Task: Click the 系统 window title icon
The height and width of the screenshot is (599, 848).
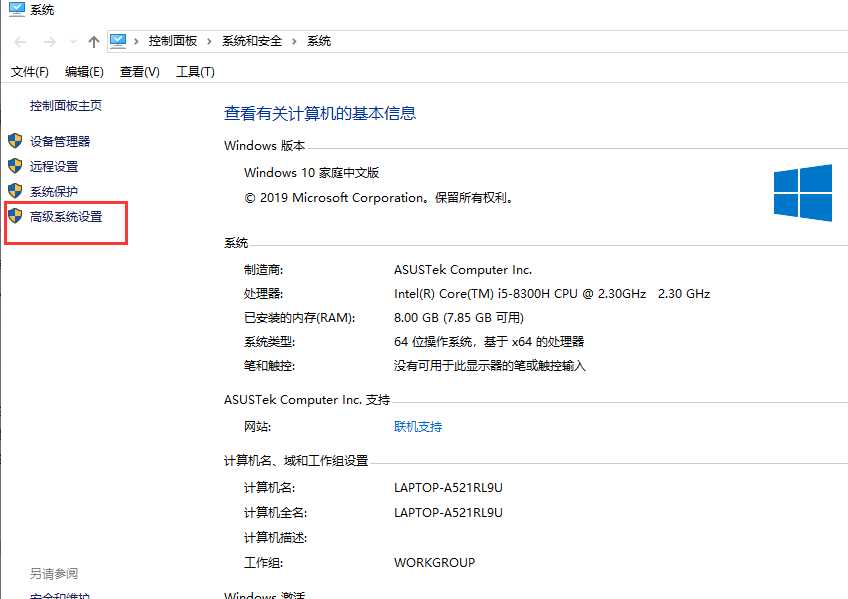Action: coord(17,9)
